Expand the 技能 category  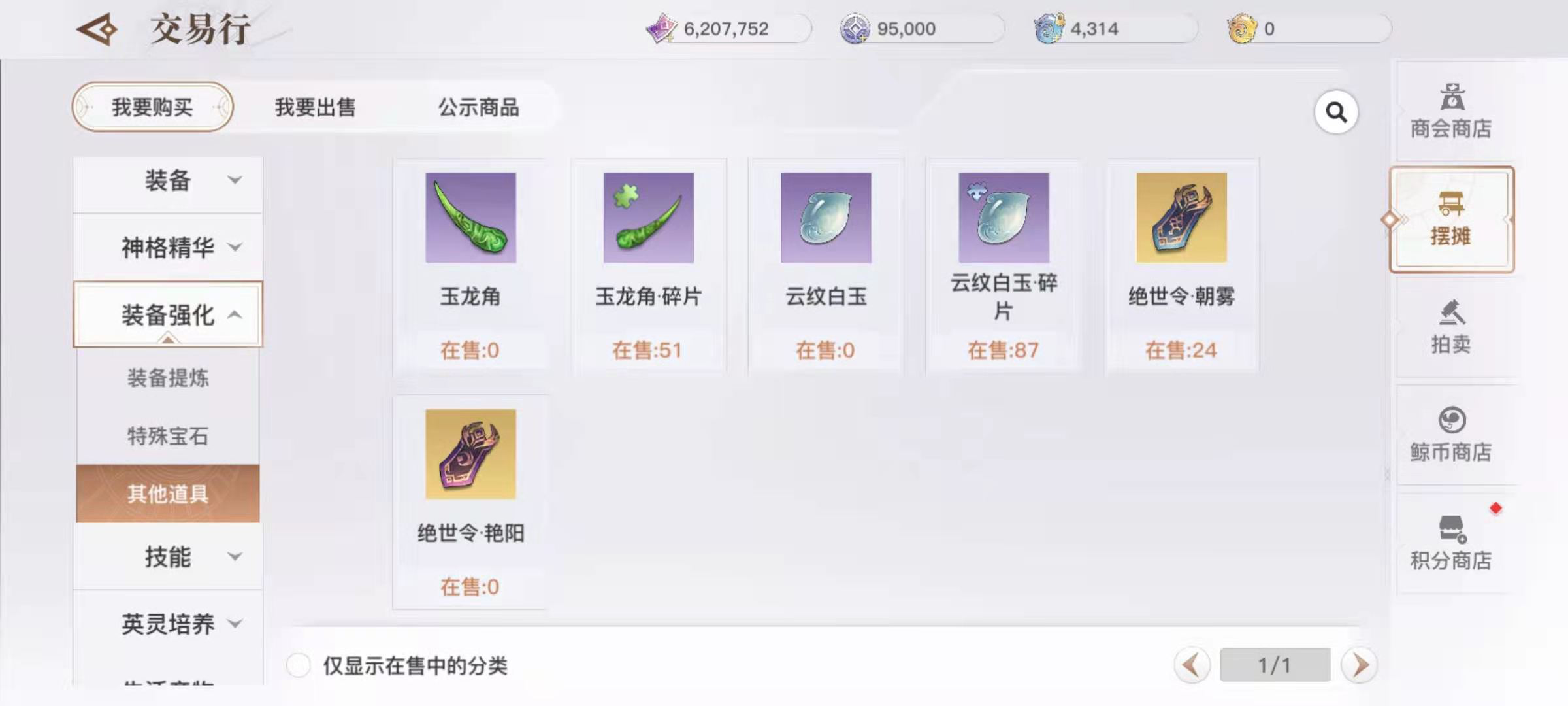168,557
